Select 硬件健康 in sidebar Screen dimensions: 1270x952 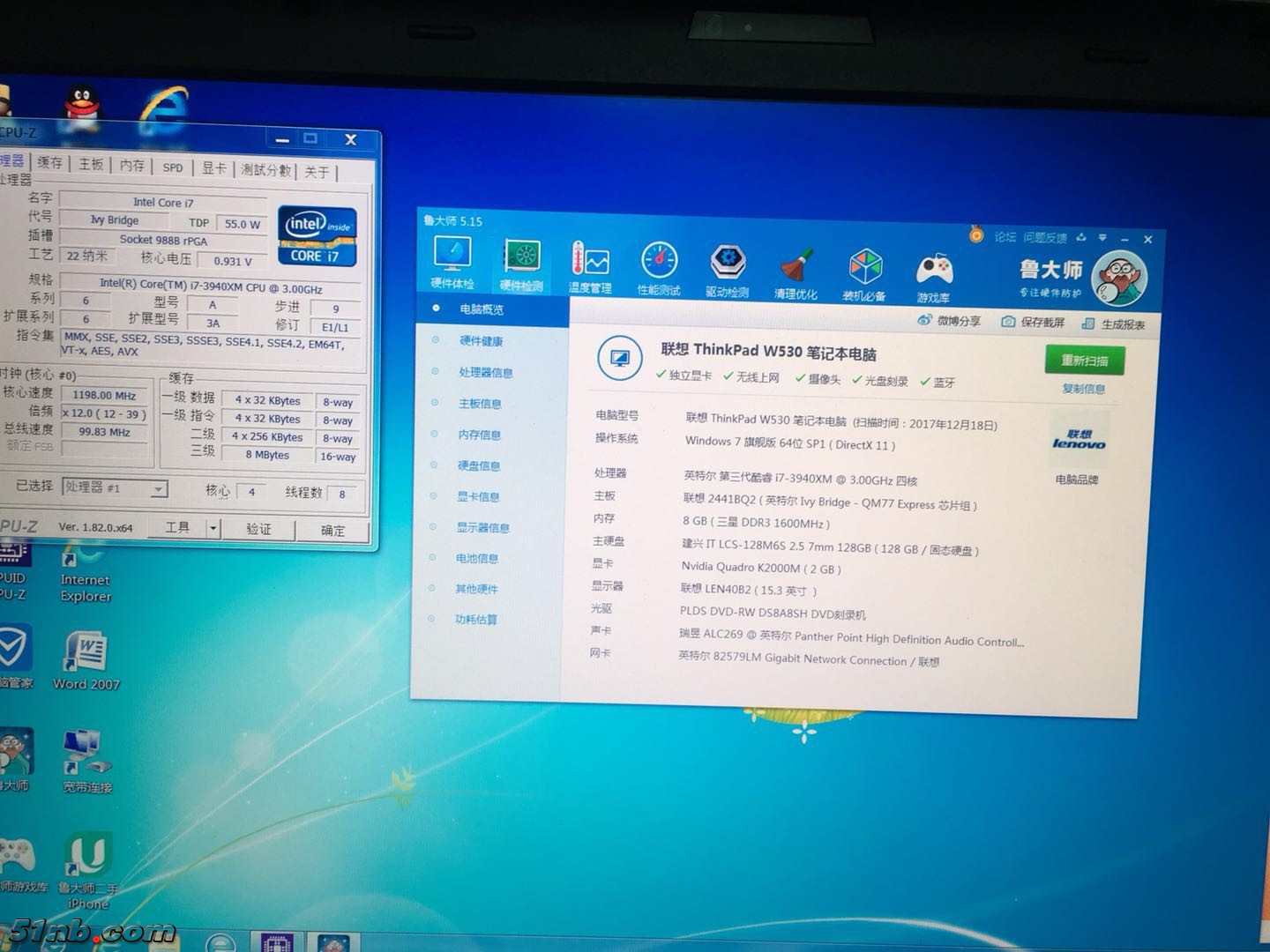(482, 341)
